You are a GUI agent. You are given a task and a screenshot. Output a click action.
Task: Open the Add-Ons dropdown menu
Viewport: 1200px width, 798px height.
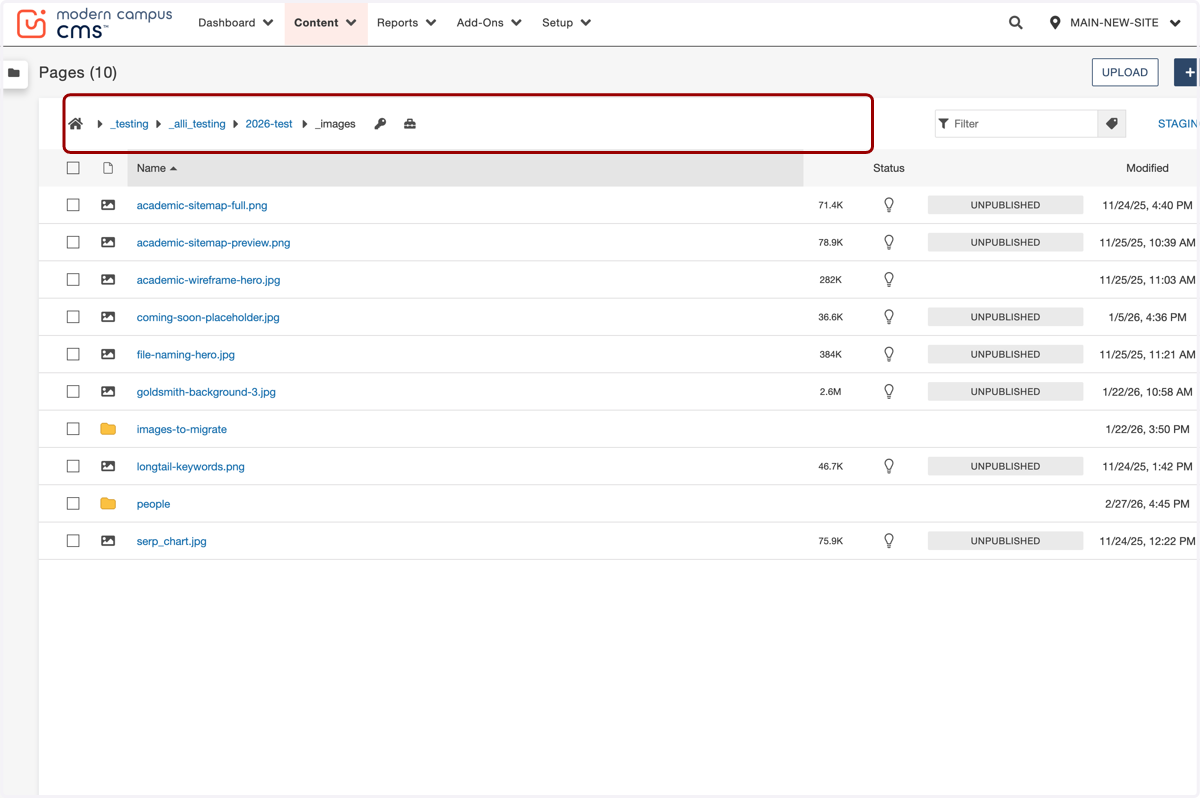tap(489, 23)
